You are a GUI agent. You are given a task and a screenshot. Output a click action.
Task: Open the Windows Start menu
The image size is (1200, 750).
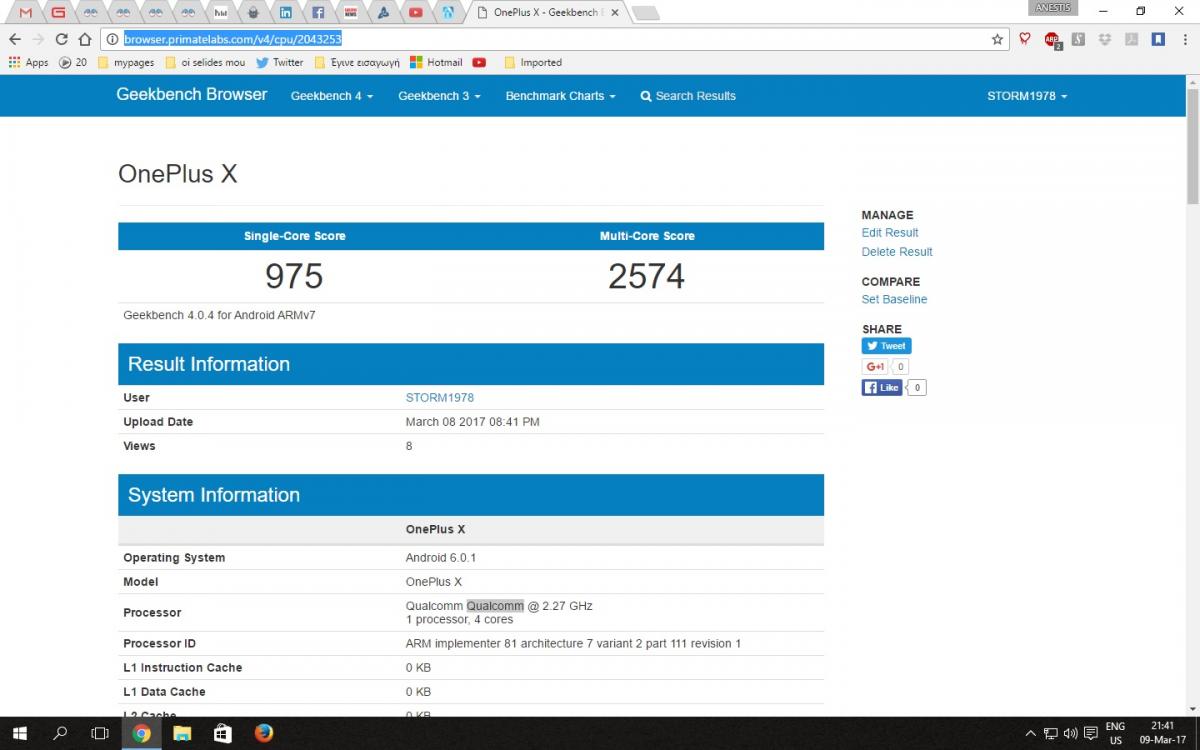click(x=19, y=733)
